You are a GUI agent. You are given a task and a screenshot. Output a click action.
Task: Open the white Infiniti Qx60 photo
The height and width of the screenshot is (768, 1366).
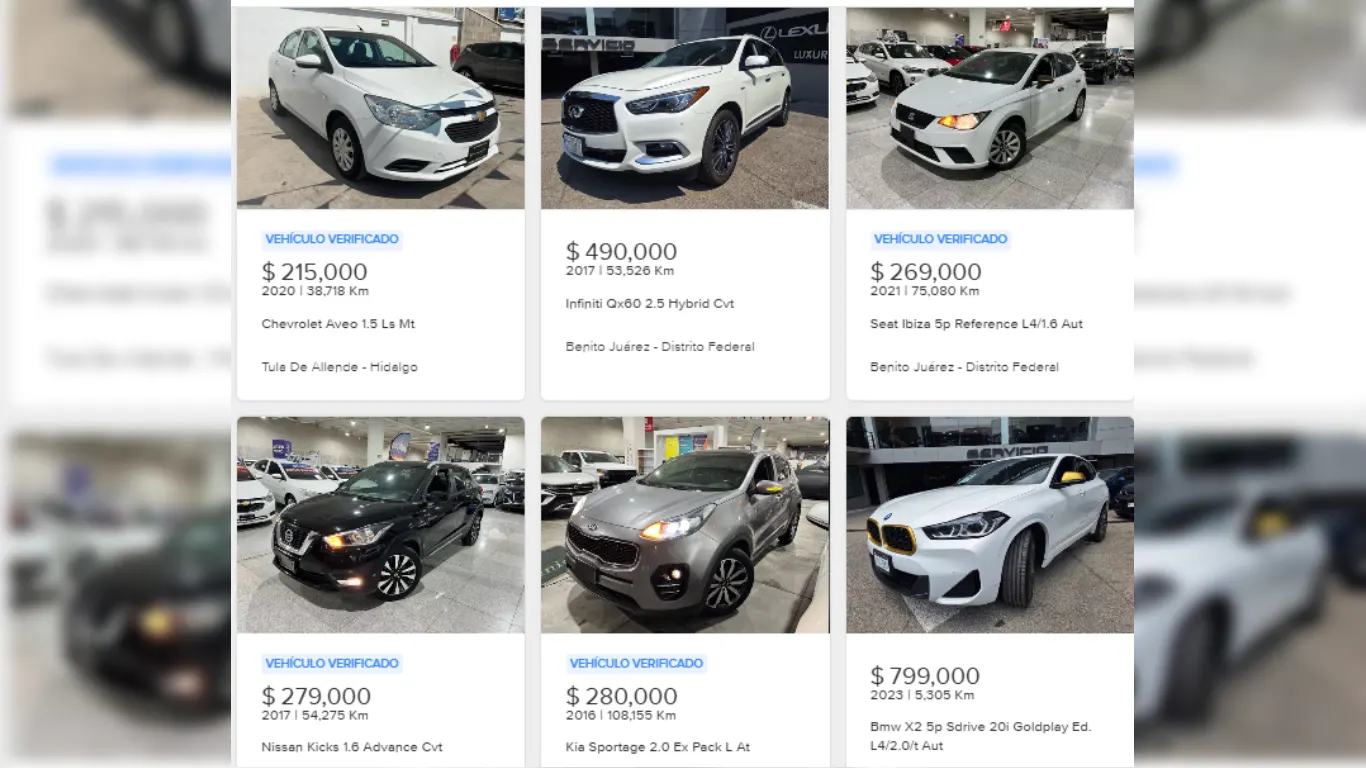point(685,108)
